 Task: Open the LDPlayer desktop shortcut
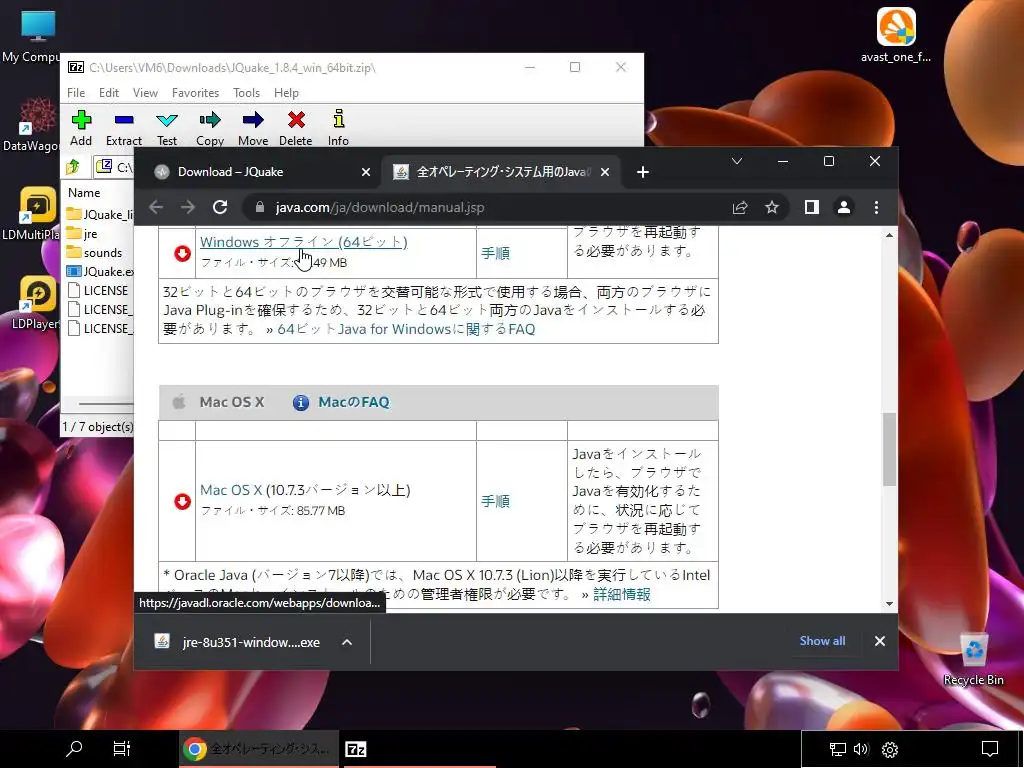pyautogui.click(x=37, y=302)
